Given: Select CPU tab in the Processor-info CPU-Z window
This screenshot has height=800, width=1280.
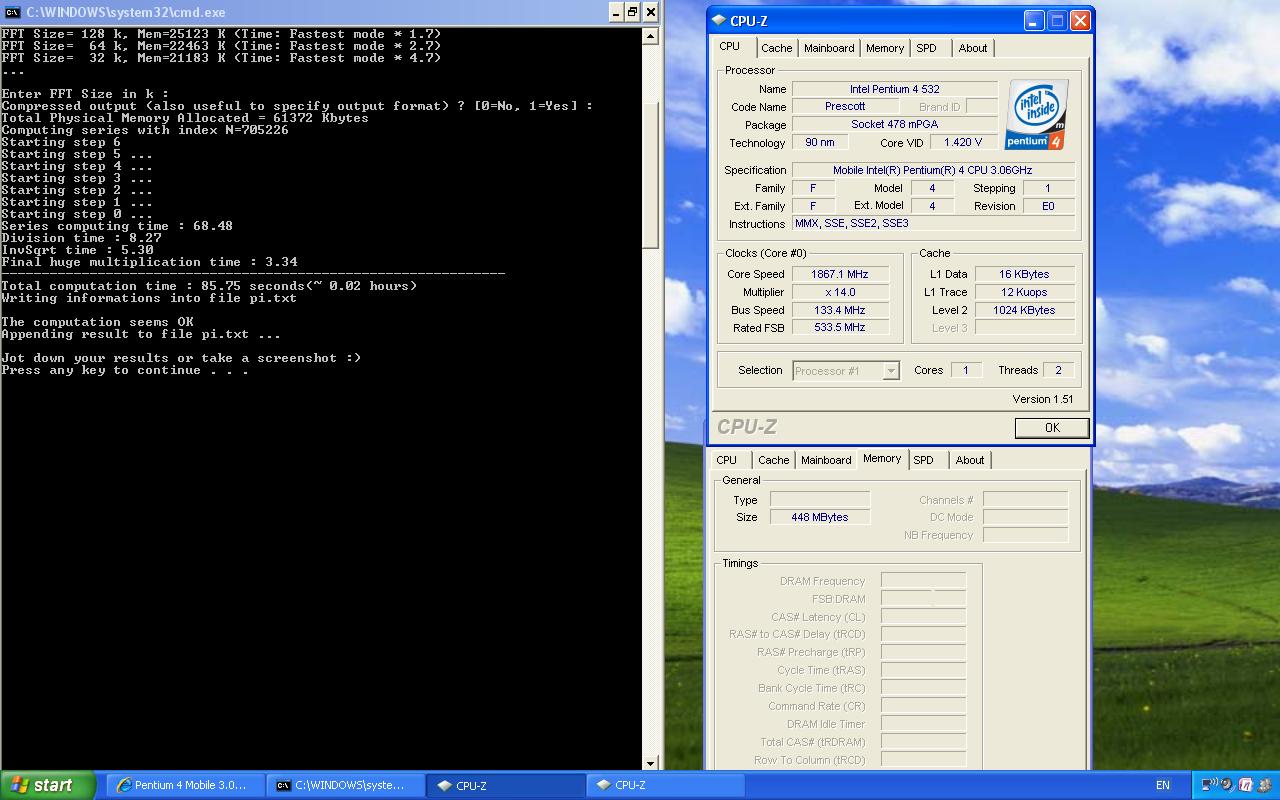Looking at the screenshot, I should pos(730,47).
